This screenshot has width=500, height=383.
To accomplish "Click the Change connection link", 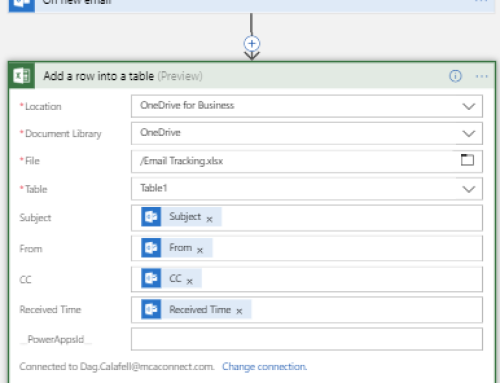I will 264,367.
